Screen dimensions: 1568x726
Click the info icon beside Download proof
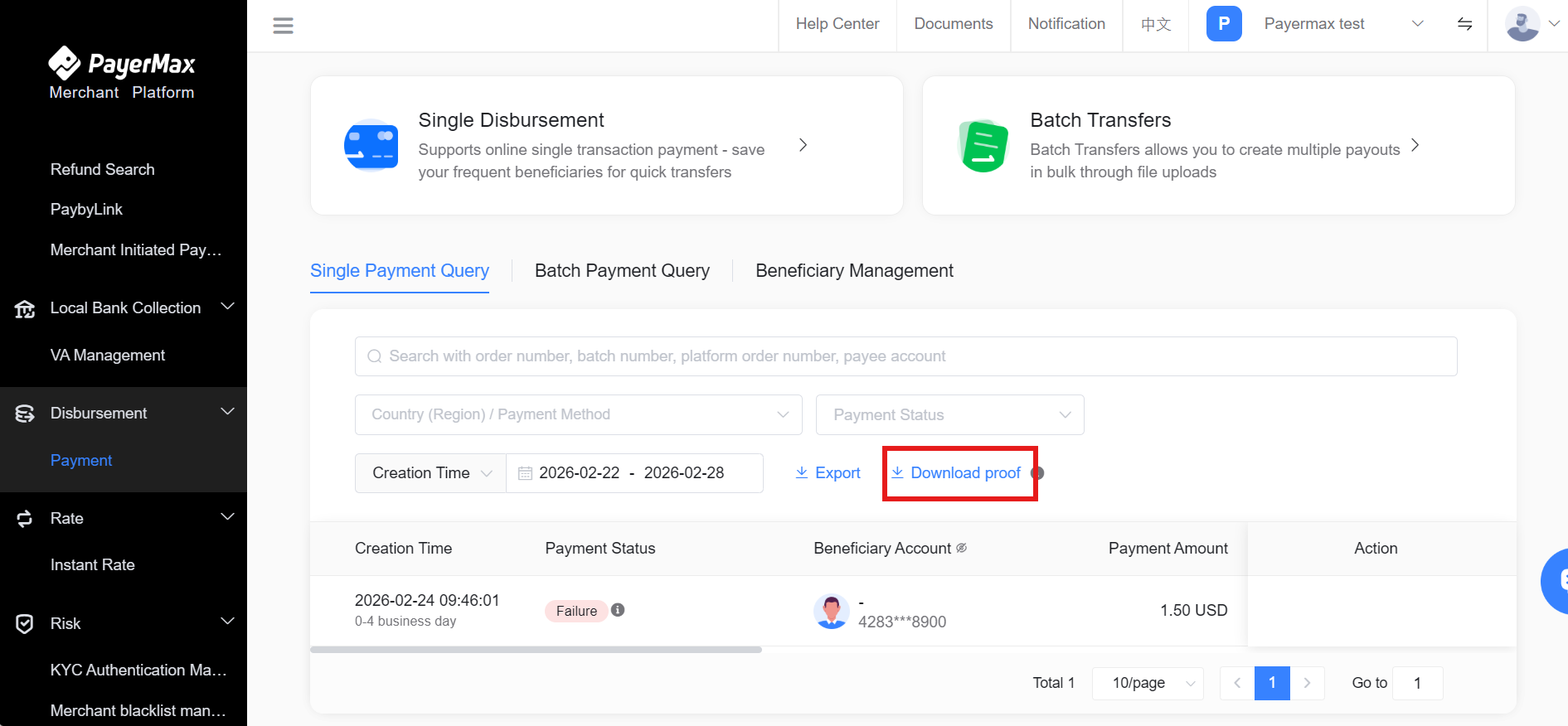(x=1037, y=472)
